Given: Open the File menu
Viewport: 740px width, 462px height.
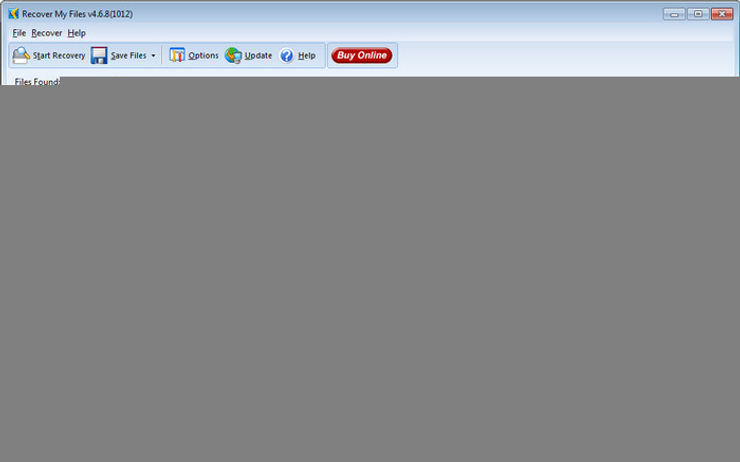Looking at the screenshot, I should pyautogui.click(x=19, y=33).
